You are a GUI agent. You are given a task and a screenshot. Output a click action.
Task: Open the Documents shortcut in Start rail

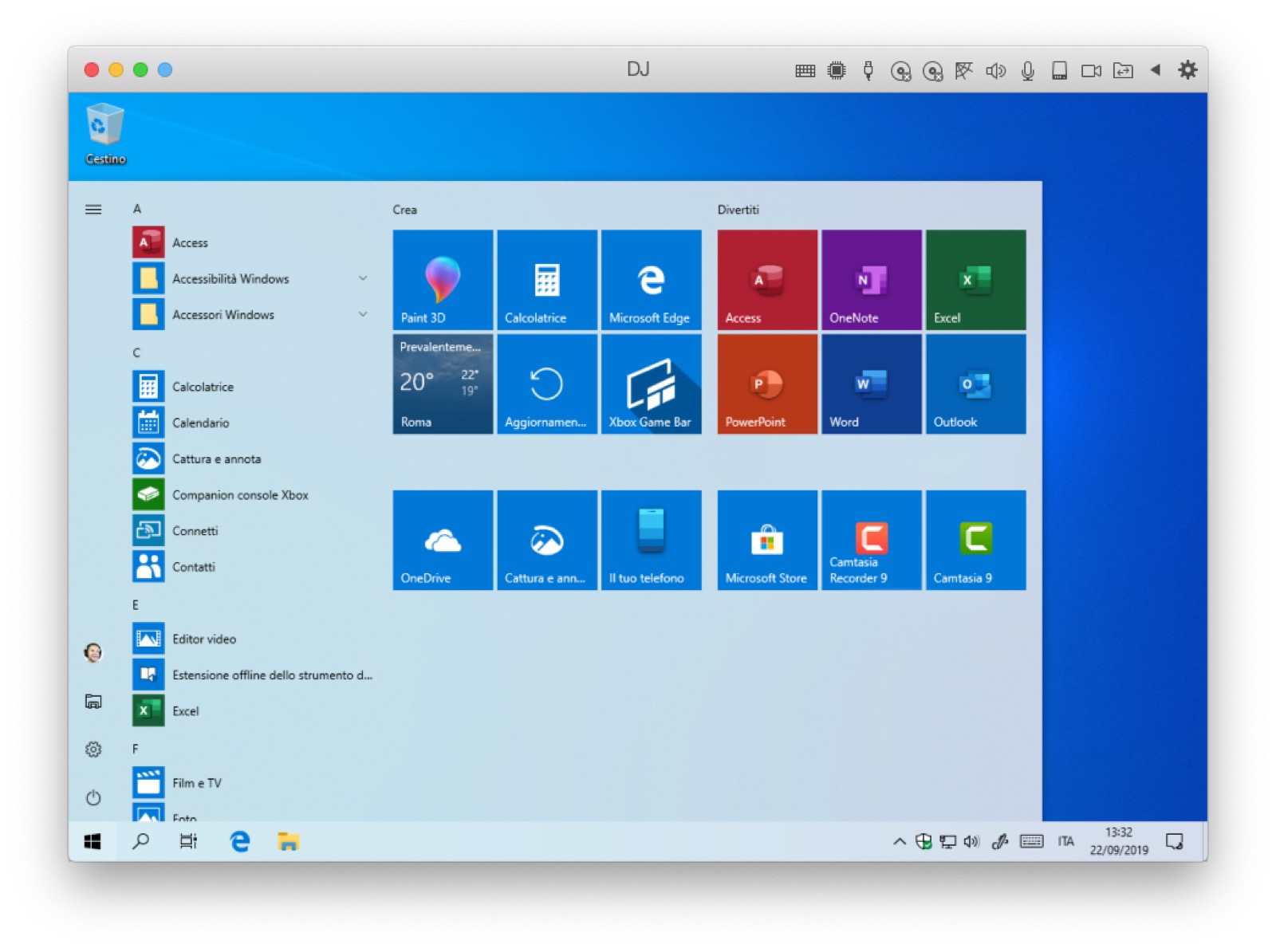(x=93, y=702)
